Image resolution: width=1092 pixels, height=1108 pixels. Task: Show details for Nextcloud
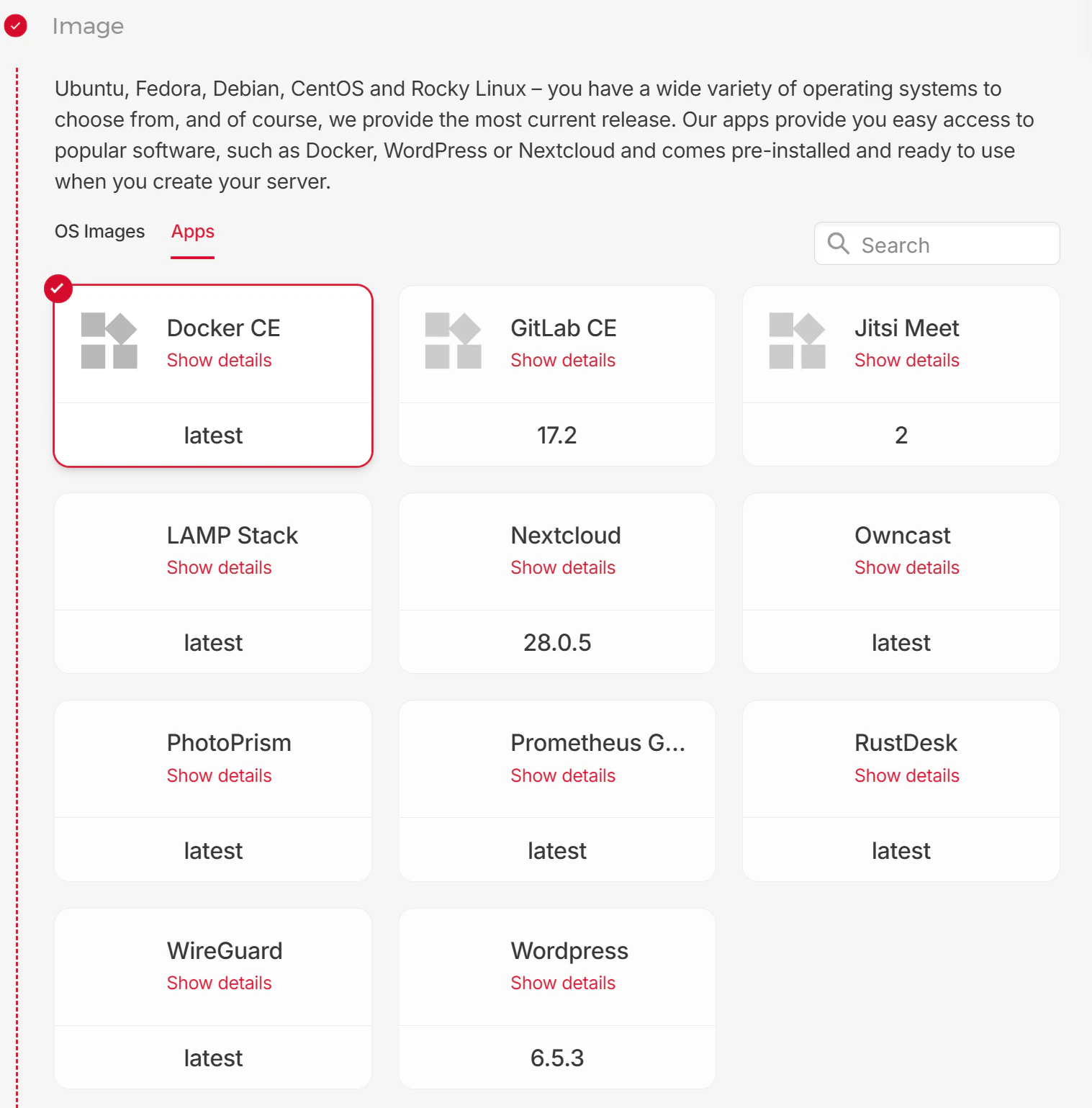563,567
